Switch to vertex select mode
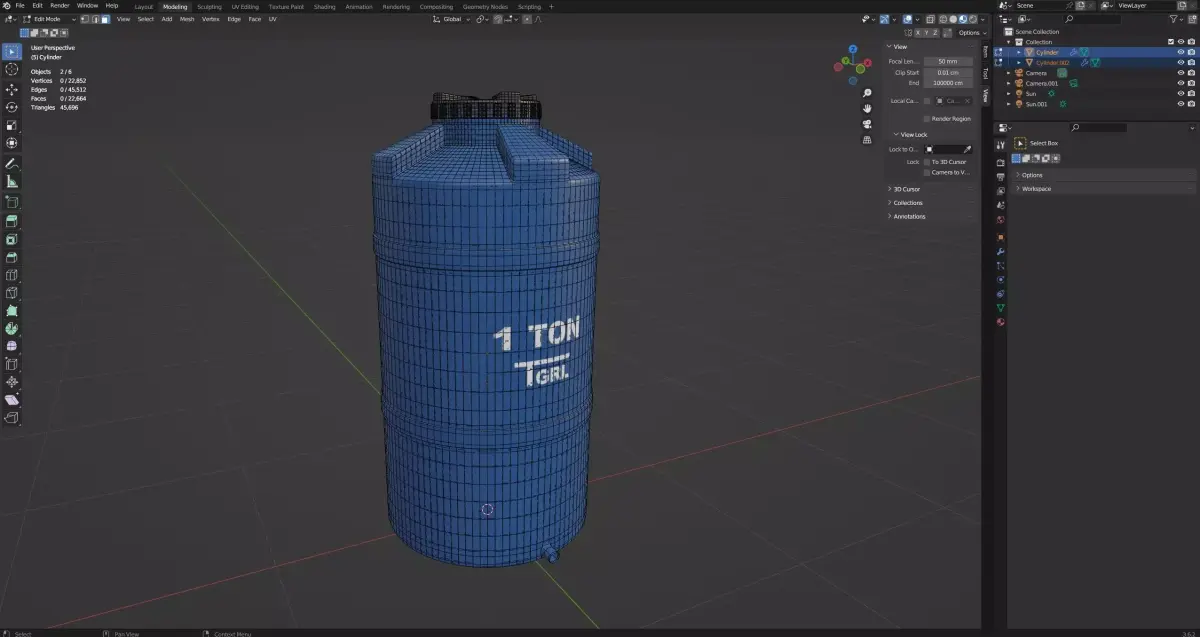The height and width of the screenshot is (637, 1200). [84, 19]
